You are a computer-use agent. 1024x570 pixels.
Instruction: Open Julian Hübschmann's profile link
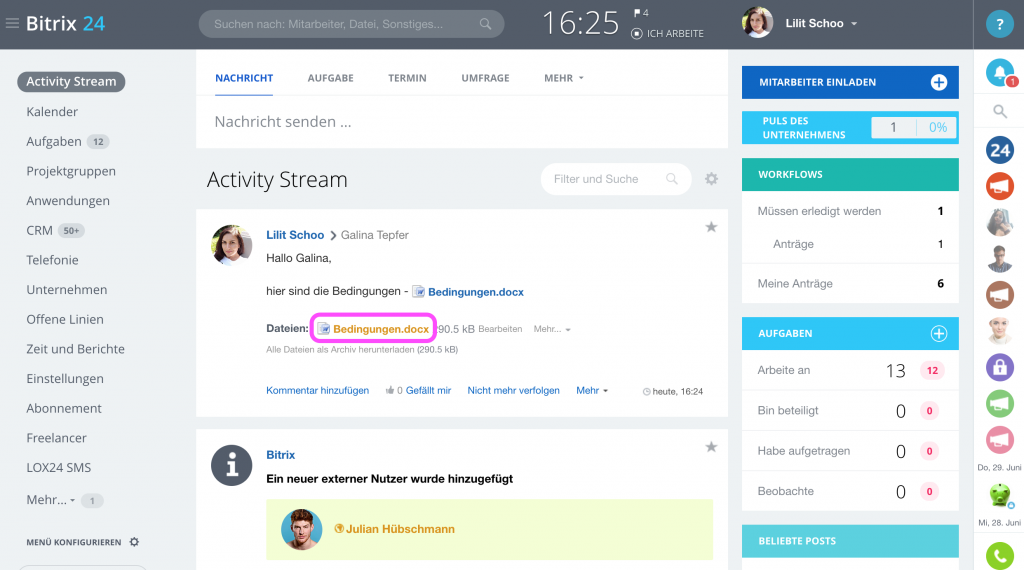[400, 529]
